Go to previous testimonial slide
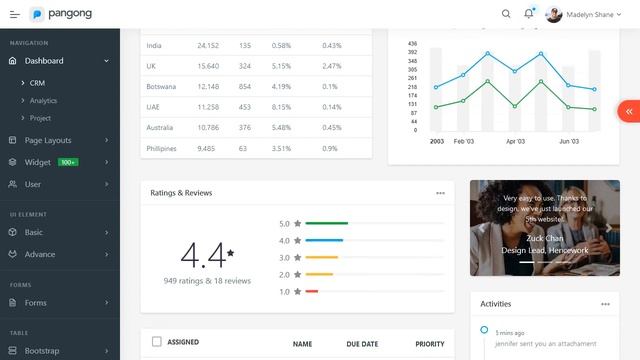 (482, 228)
